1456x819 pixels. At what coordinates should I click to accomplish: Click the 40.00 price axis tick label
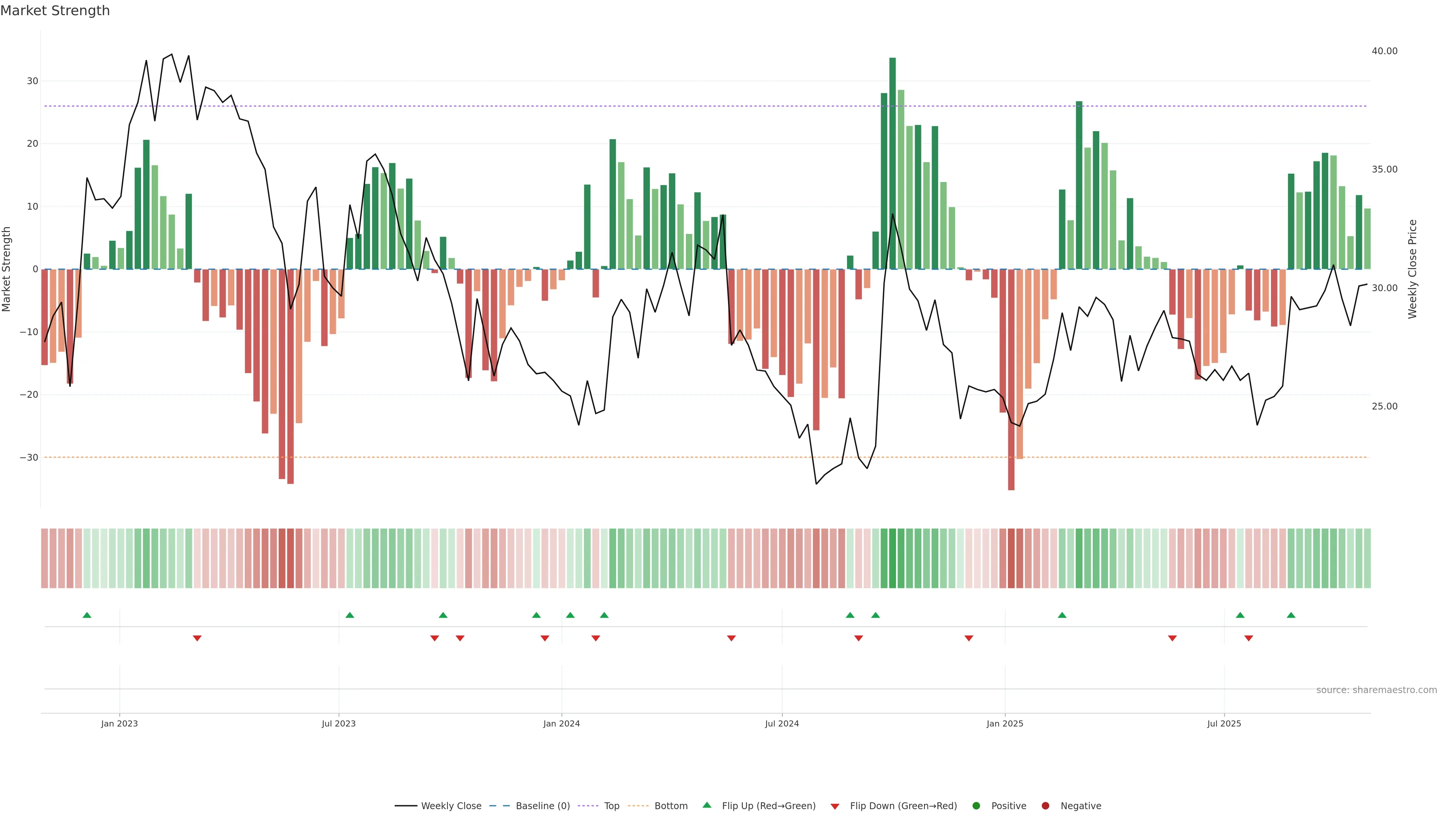(x=1384, y=51)
